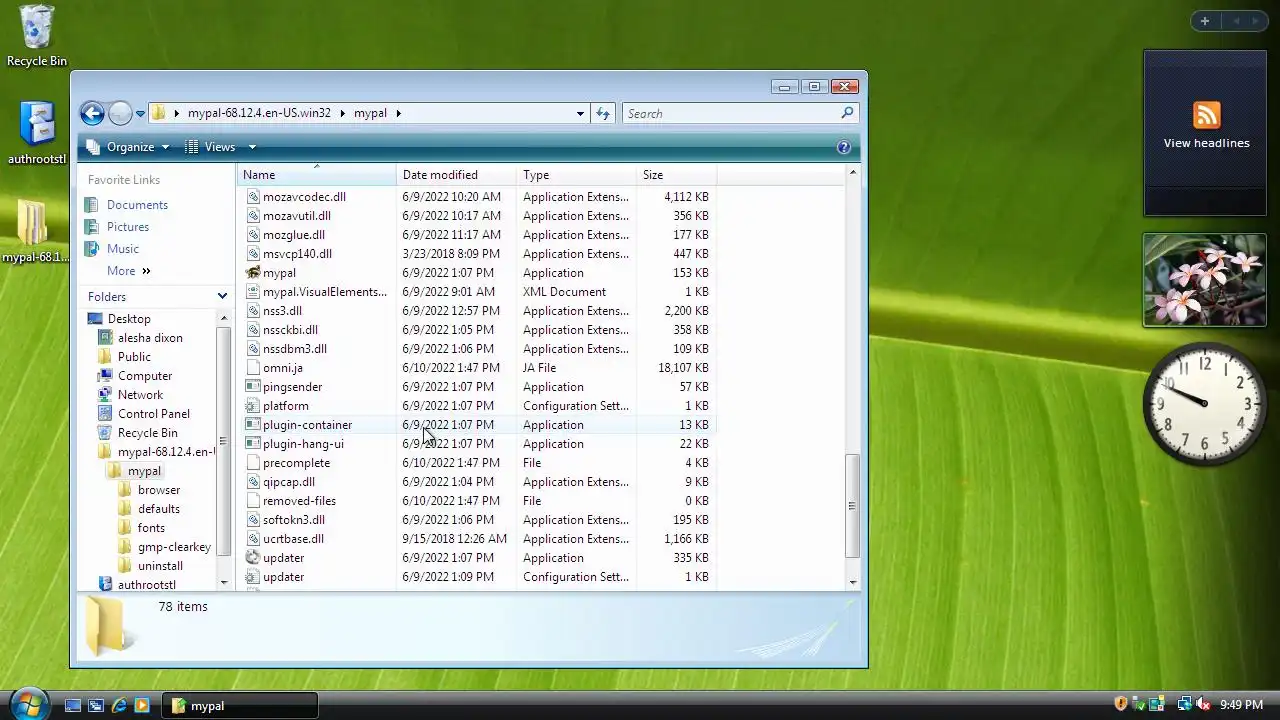Click the Show Desktop quick launch icon
Screen dimensions: 1280x720
tap(73, 706)
